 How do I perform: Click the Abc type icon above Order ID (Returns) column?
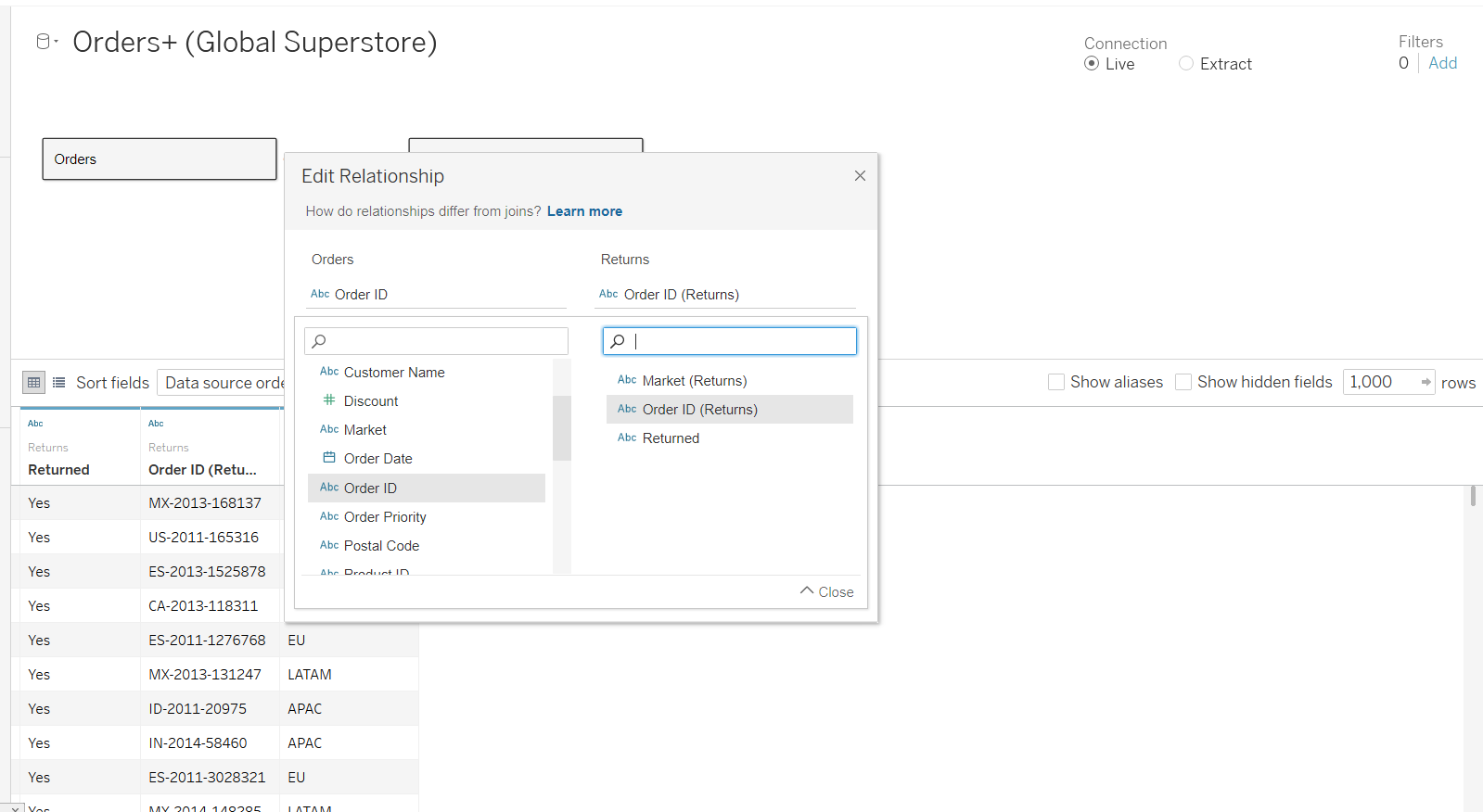[x=156, y=424]
